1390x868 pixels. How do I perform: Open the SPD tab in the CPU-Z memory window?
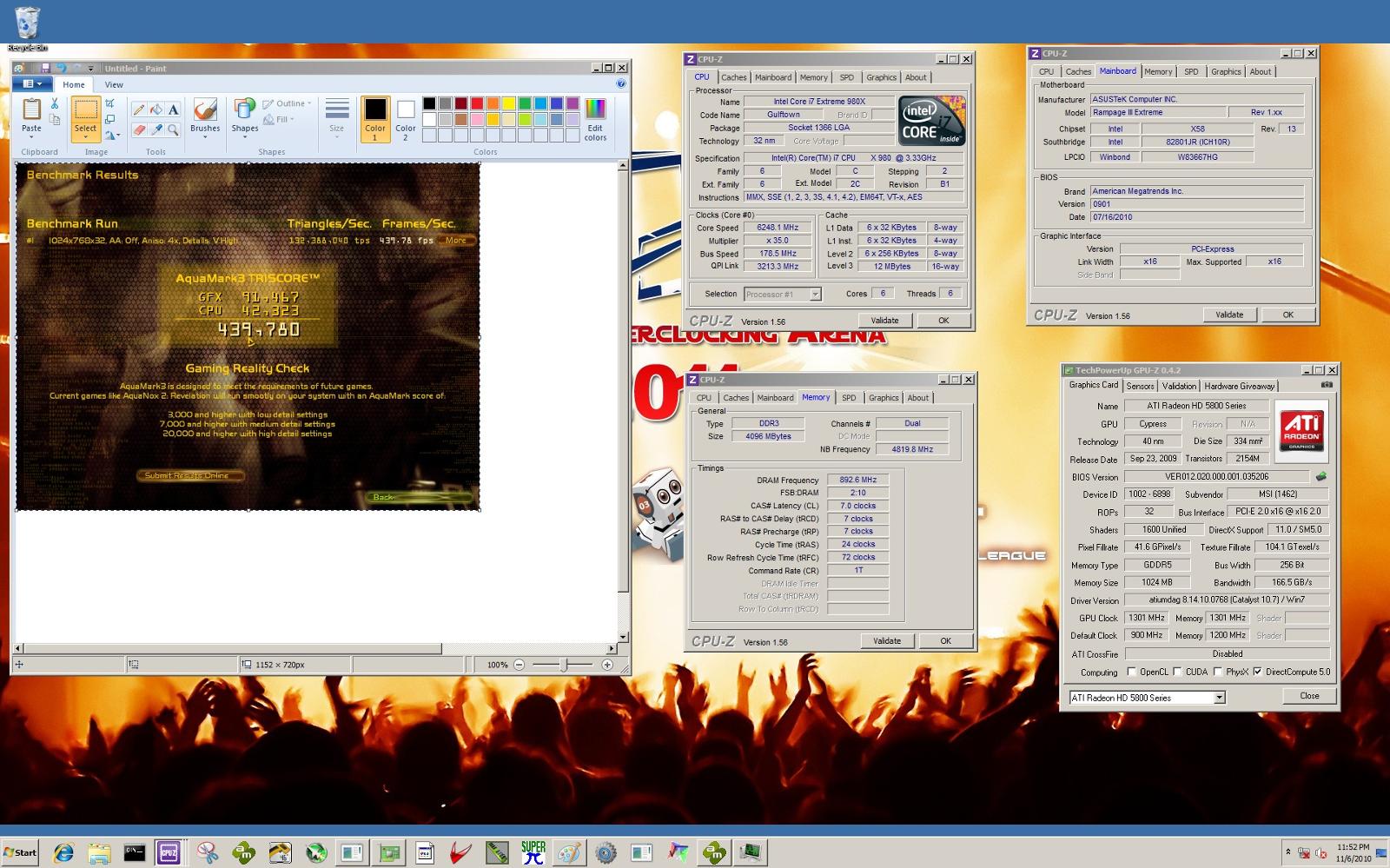click(849, 398)
